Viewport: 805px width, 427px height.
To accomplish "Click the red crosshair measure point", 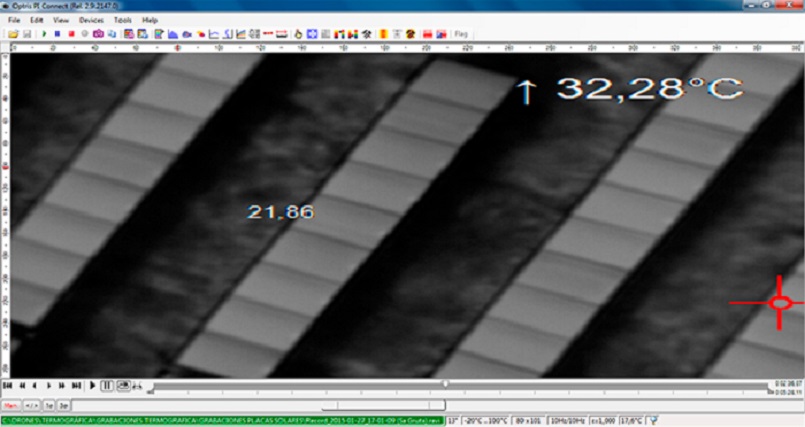I will (x=779, y=303).
